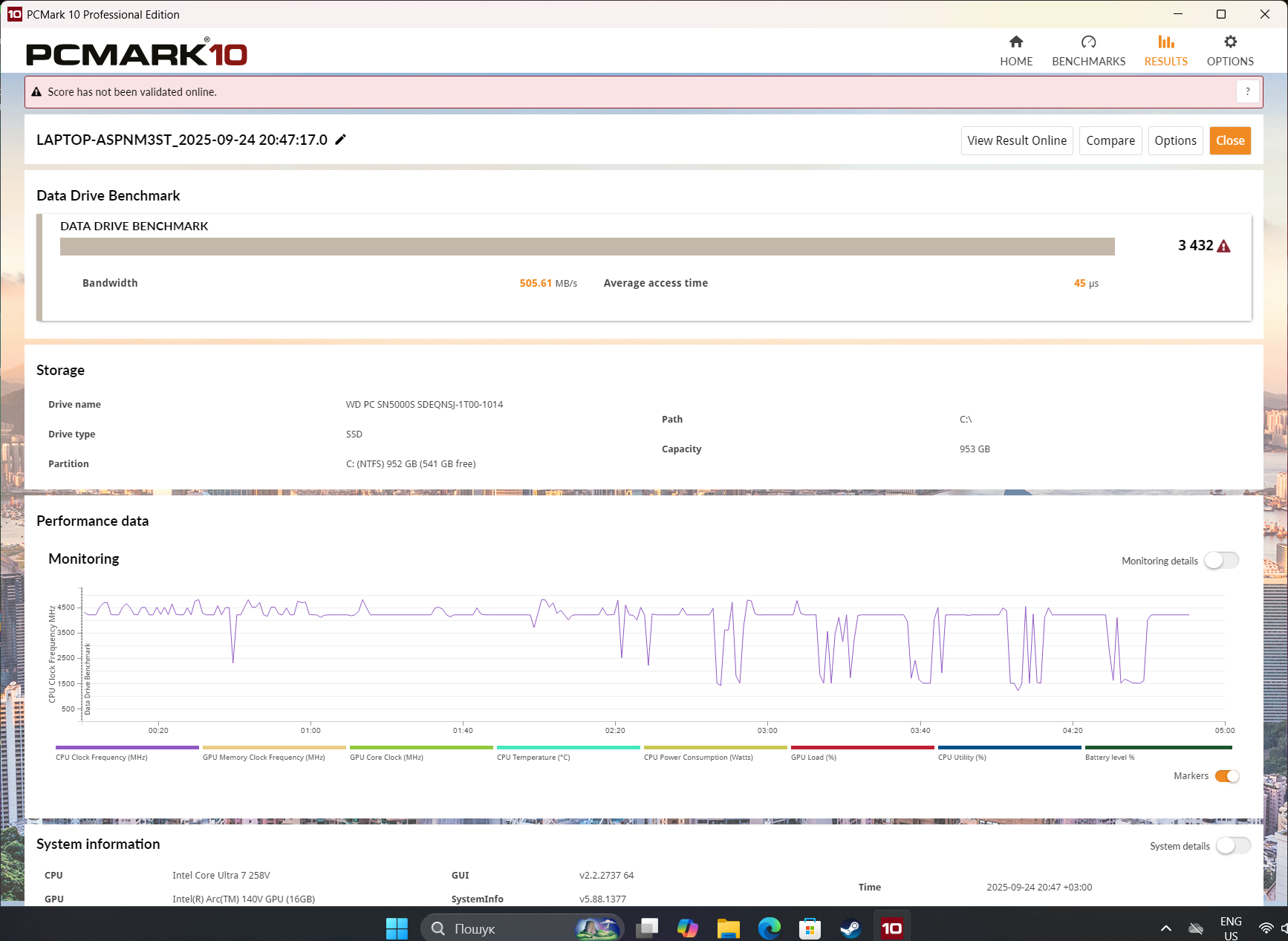Click the benchmark score 3 432
1288x941 pixels.
click(x=1195, y=246)
